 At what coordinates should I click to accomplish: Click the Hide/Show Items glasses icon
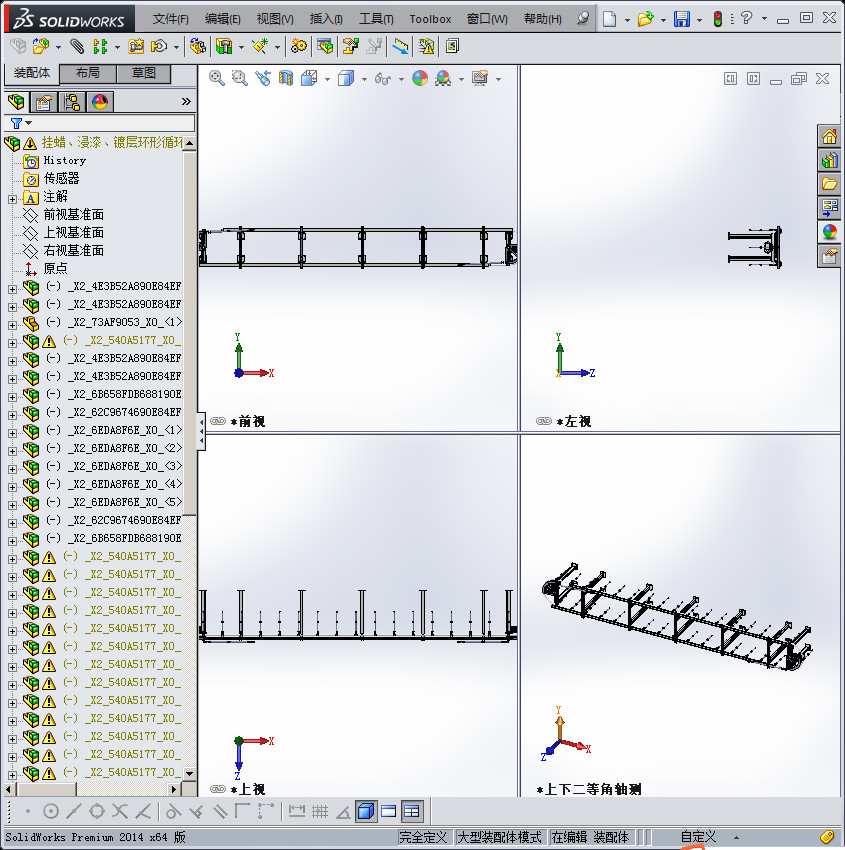click(383, 79)
